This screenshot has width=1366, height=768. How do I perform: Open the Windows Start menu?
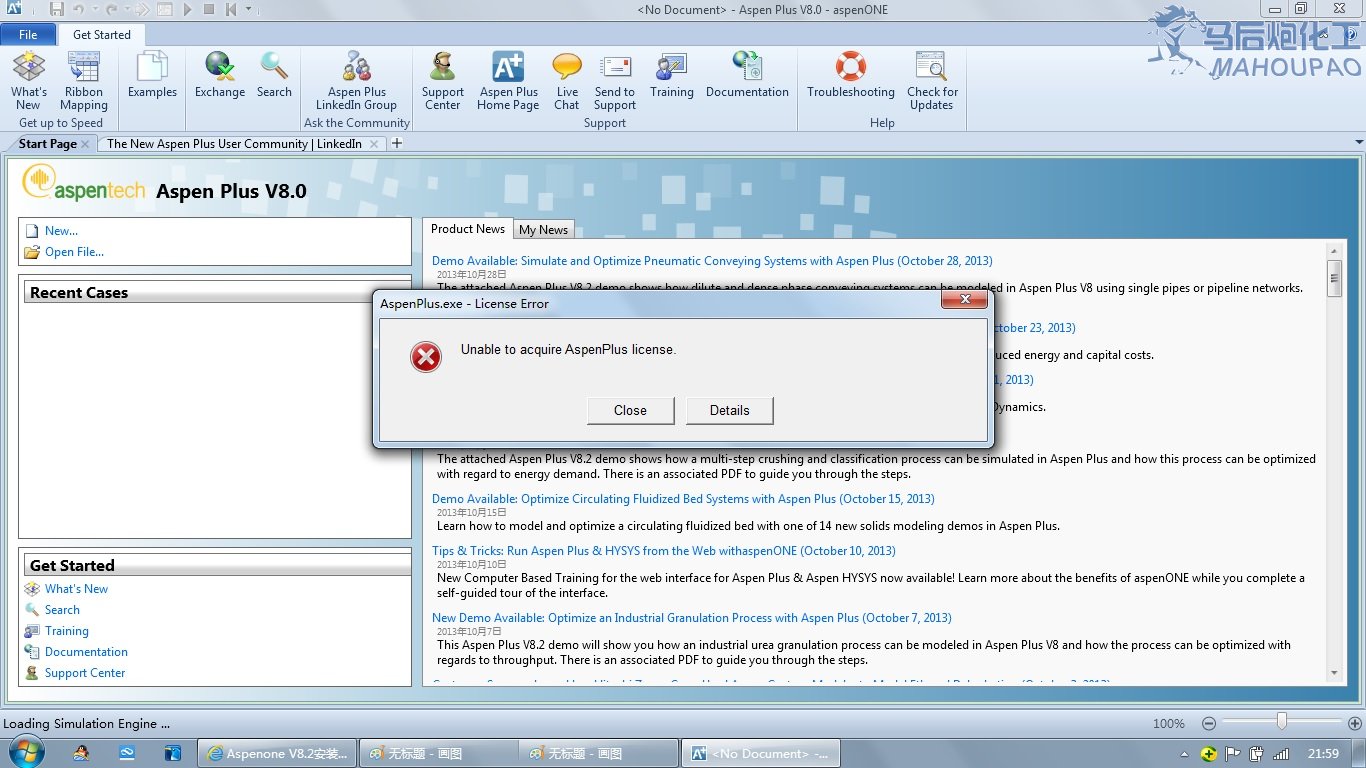26,752
